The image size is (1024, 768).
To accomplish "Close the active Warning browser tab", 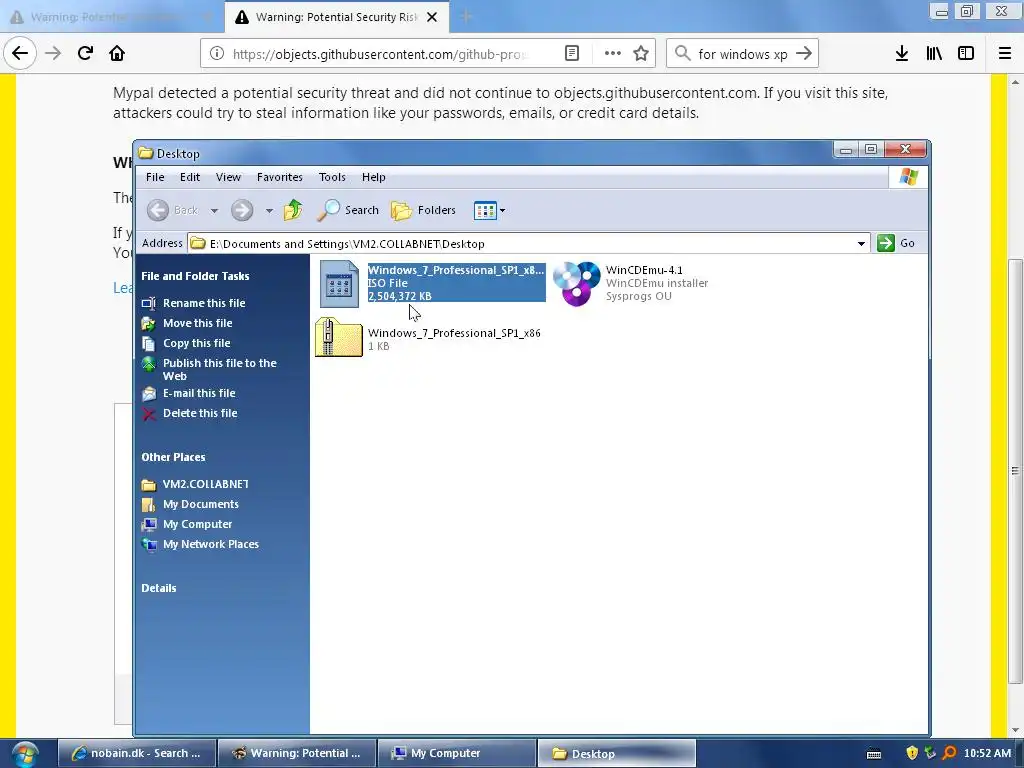I will pos(432,17).
